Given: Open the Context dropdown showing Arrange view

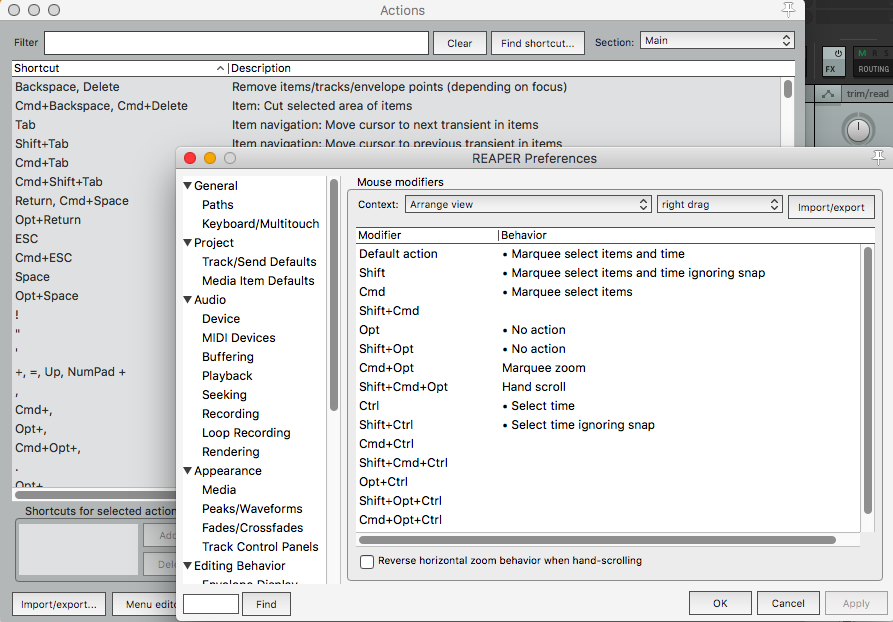Looking at the screenshot, I should click(x=528, y=204).
